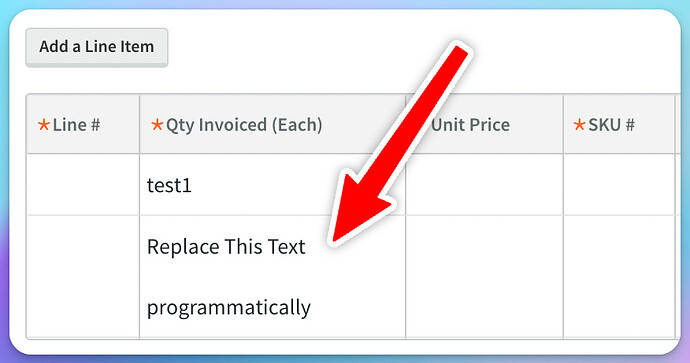Focus the SKU # cell in second row

click(619, 277)
